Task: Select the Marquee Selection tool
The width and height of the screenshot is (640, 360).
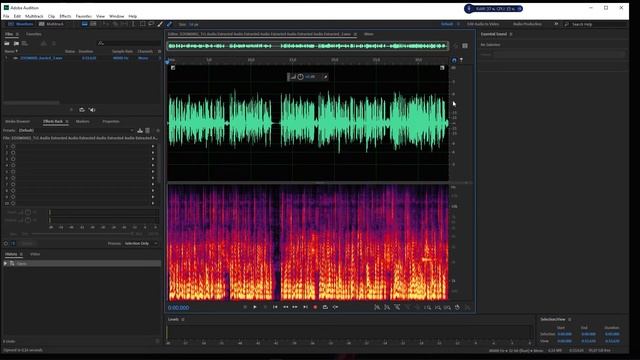Action: 142,24
